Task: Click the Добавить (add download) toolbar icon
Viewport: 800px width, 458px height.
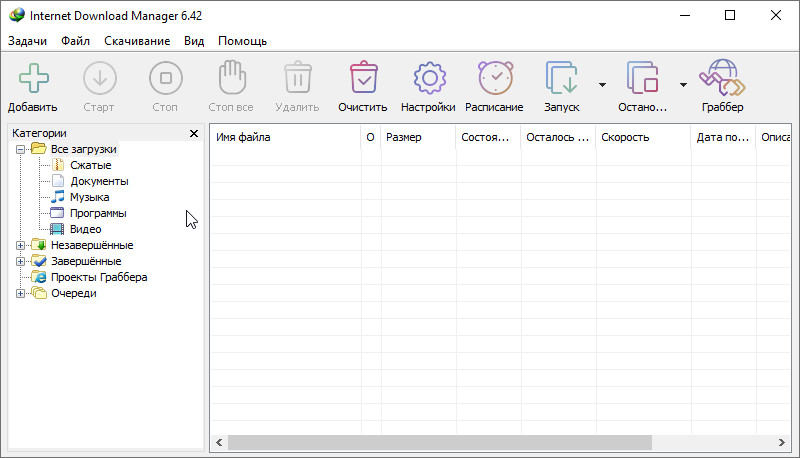Action: coord(33,78)
